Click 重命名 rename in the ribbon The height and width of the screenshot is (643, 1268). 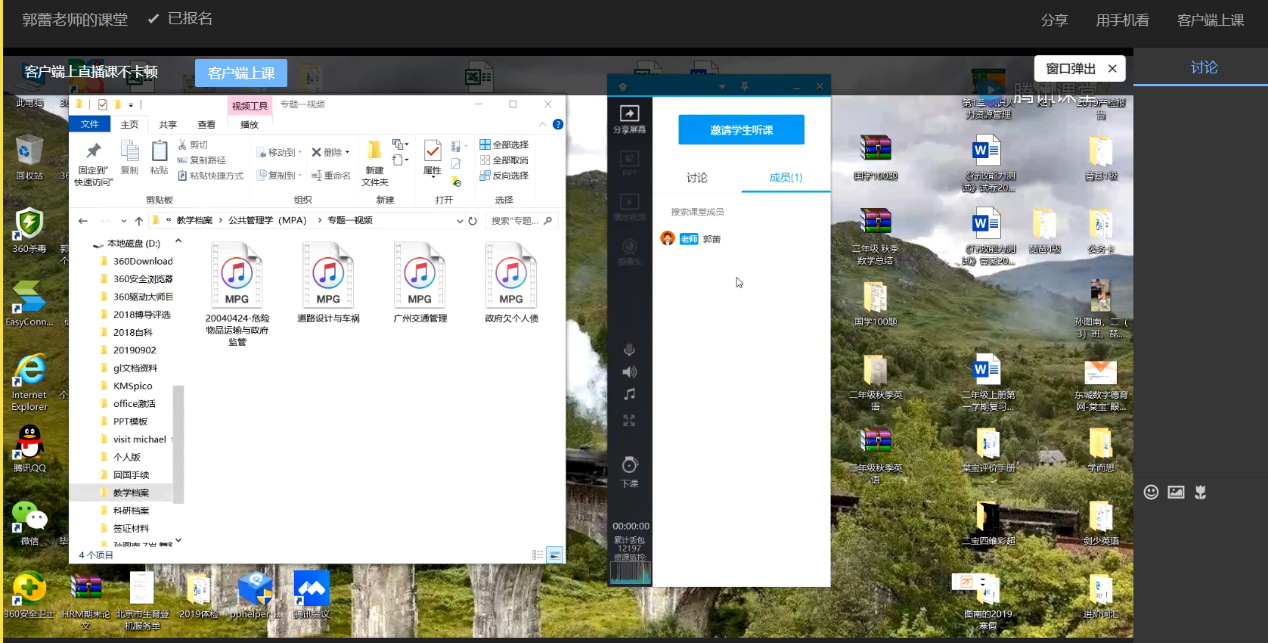[x=331, y=175]
